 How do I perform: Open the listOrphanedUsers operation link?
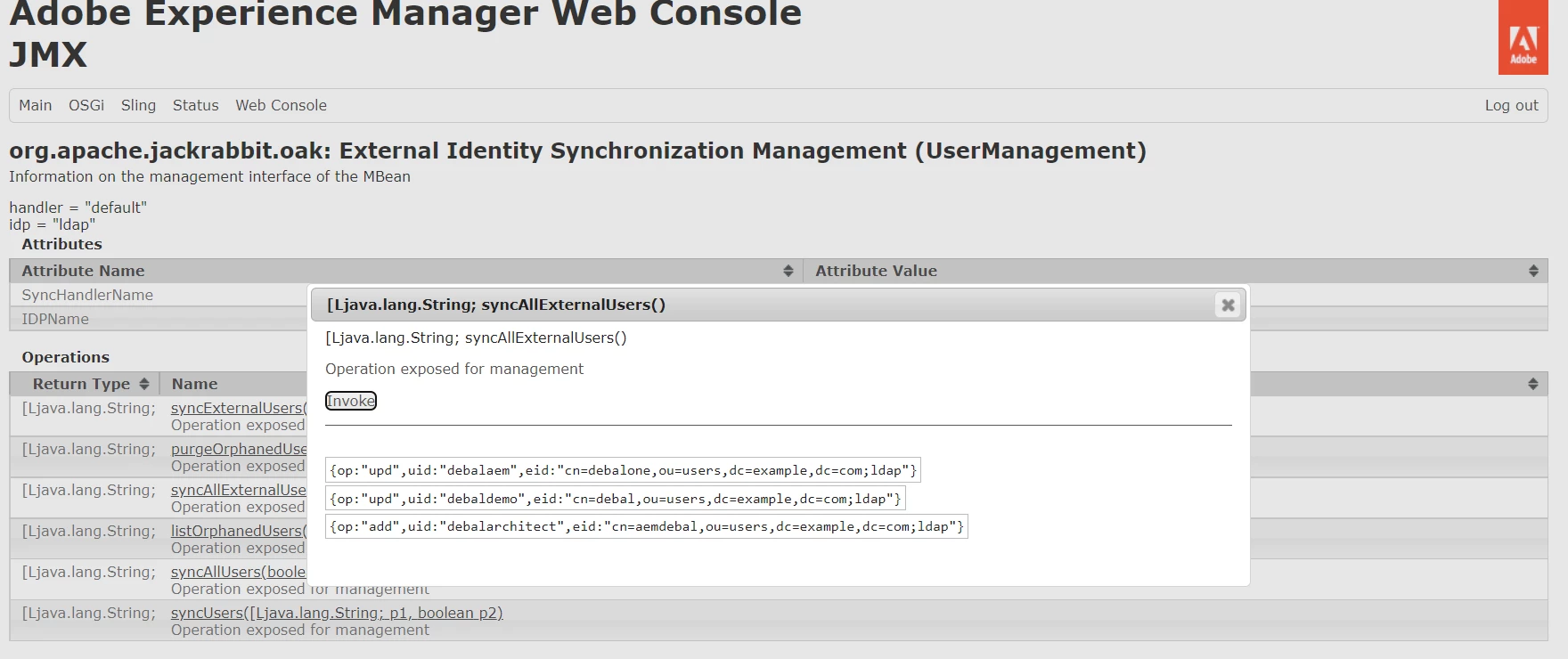coord(239,531)
